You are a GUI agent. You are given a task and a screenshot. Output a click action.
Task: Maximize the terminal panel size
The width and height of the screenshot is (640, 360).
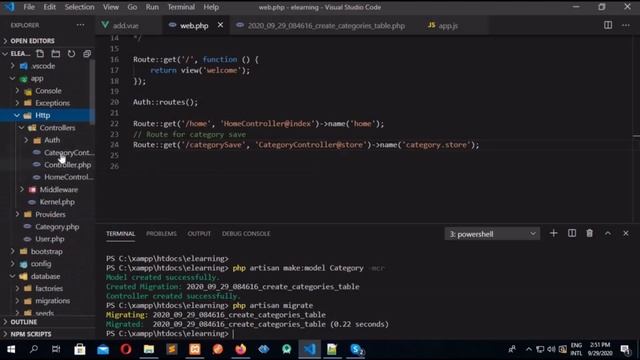pos(608,233)
